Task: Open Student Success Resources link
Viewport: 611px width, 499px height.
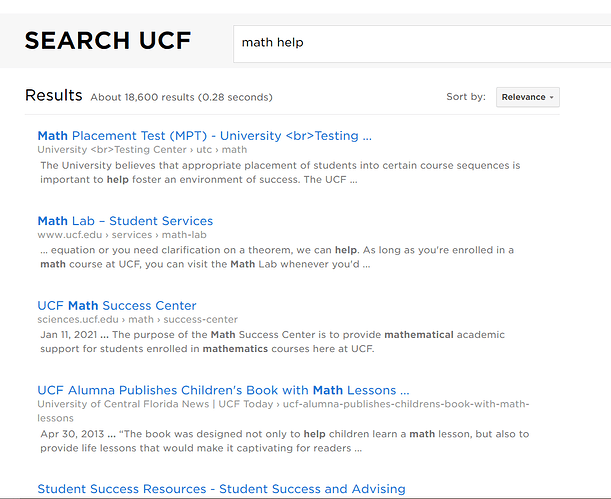Action: [x=221, y=488]
